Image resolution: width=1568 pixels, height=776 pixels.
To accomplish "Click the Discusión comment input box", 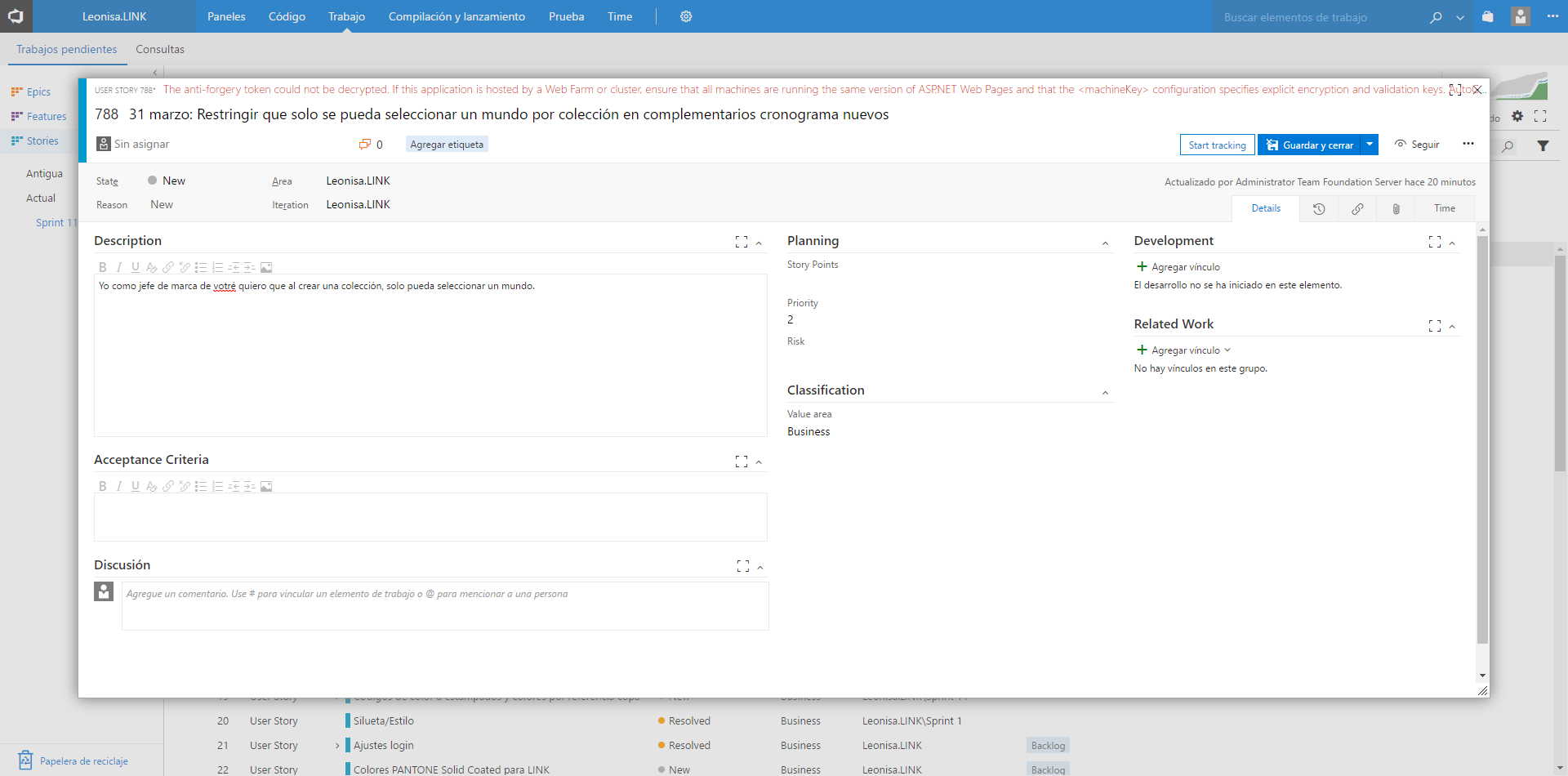I will click(x=445, y=606).
